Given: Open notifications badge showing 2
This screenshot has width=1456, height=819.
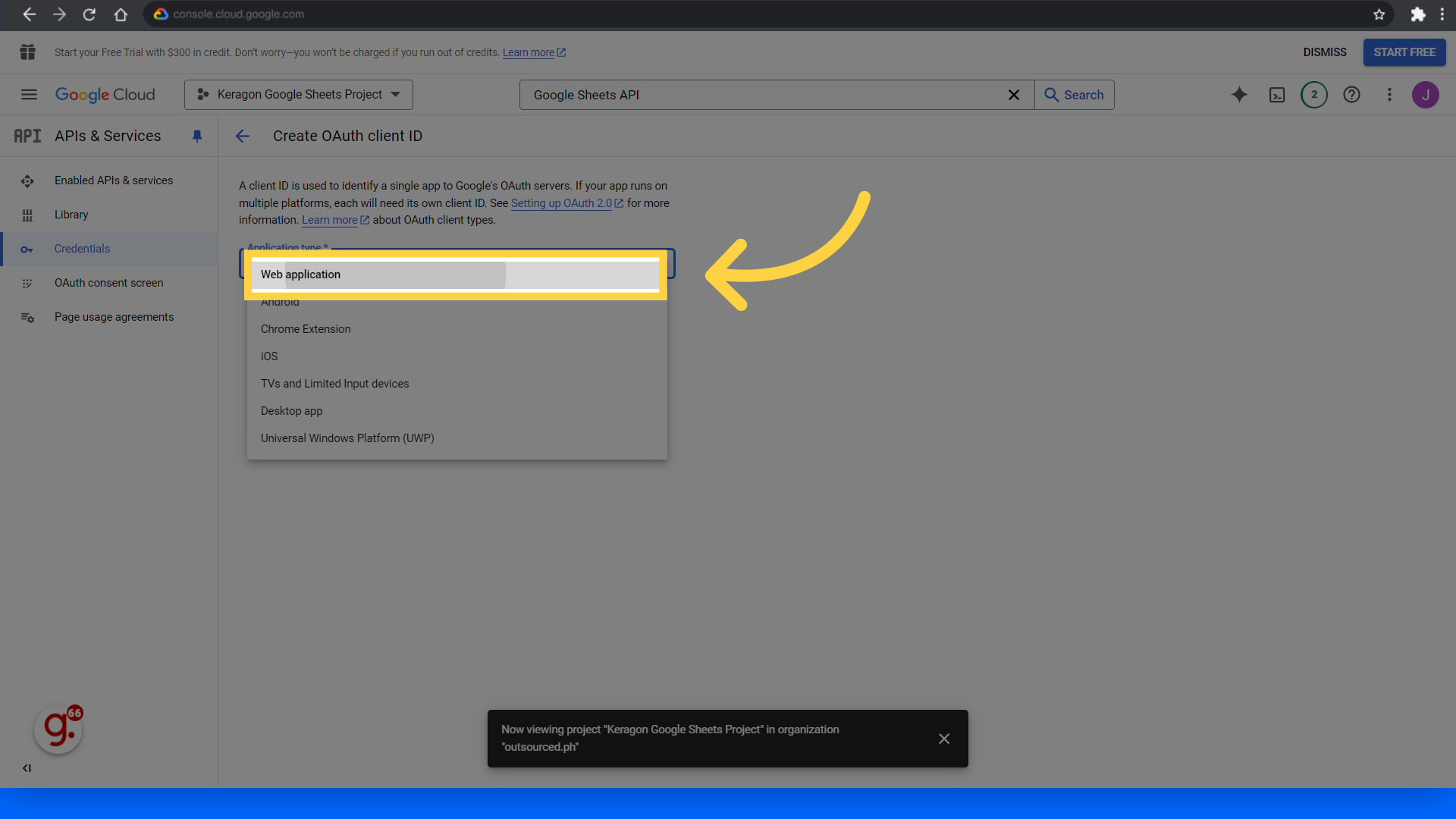Looking at the screenshot, I should [1314, 95].
